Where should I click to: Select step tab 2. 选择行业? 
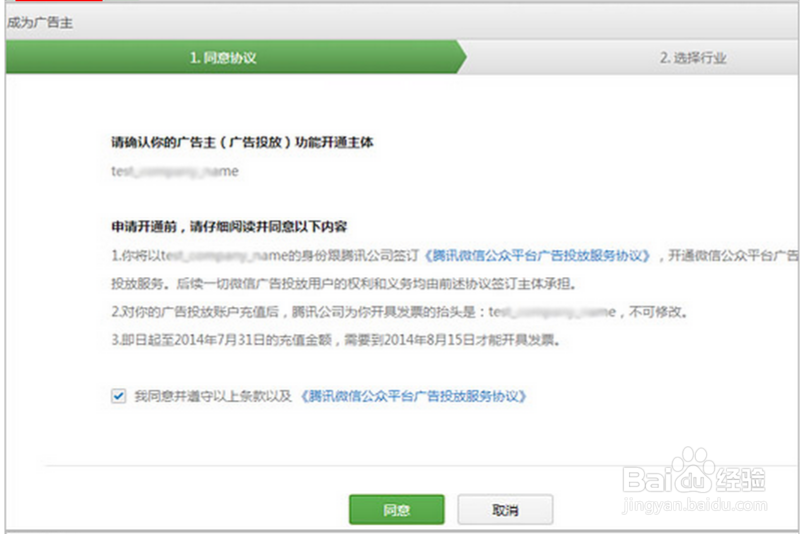point(693,57)
